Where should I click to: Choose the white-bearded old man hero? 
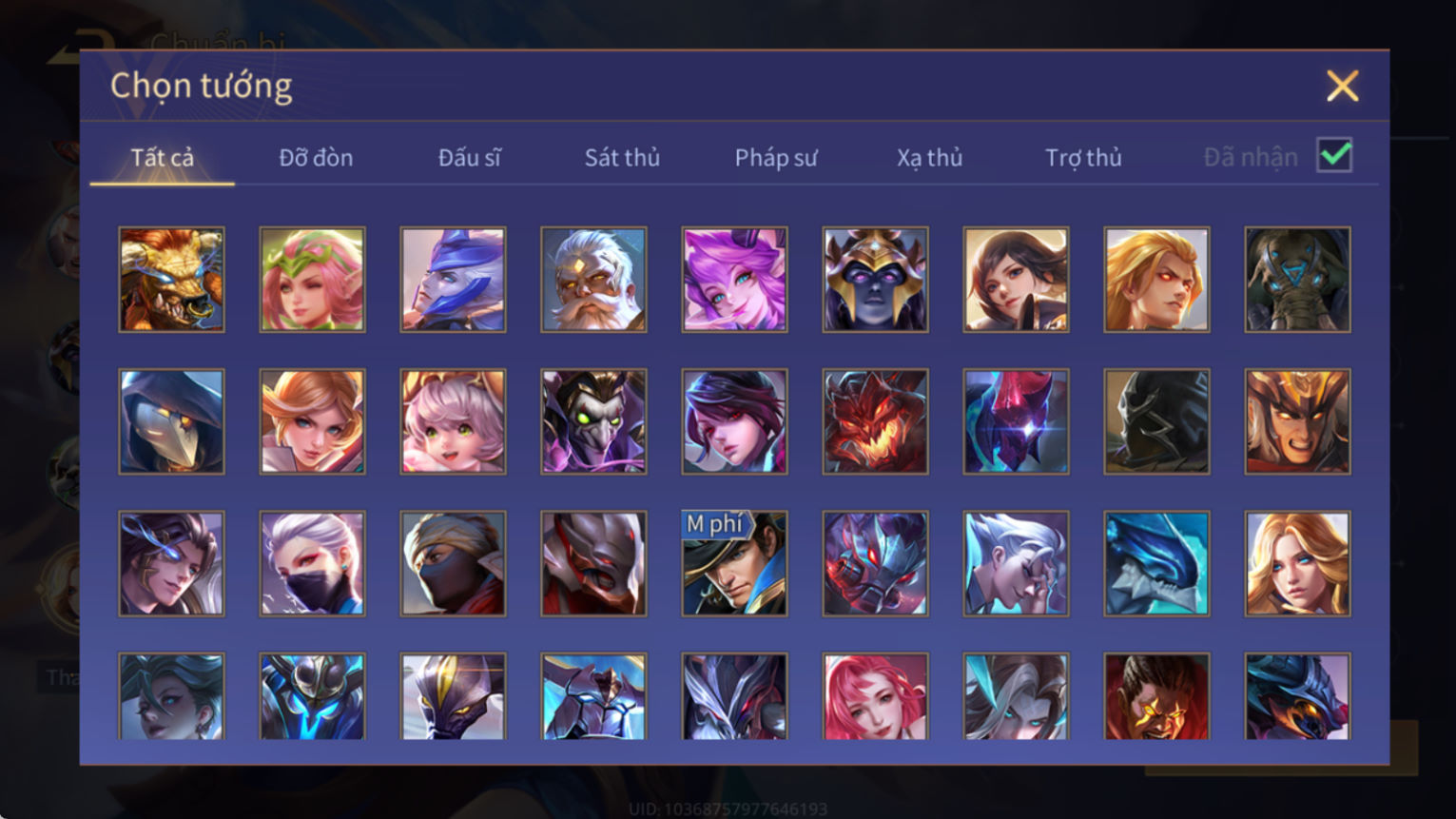tap(593, 280)
